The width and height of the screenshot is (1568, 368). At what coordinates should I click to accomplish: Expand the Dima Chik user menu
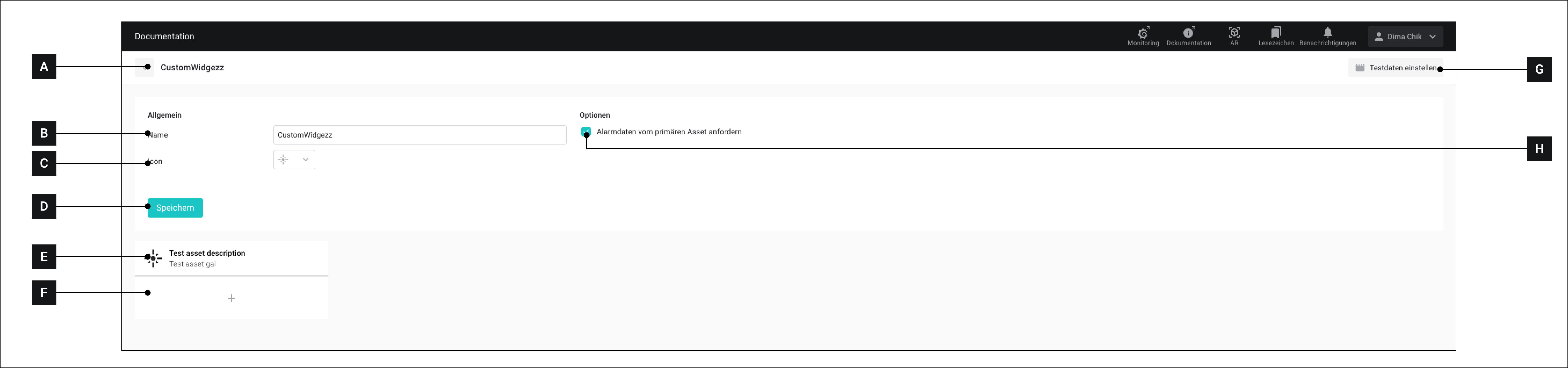click(x=1405, y=37)
